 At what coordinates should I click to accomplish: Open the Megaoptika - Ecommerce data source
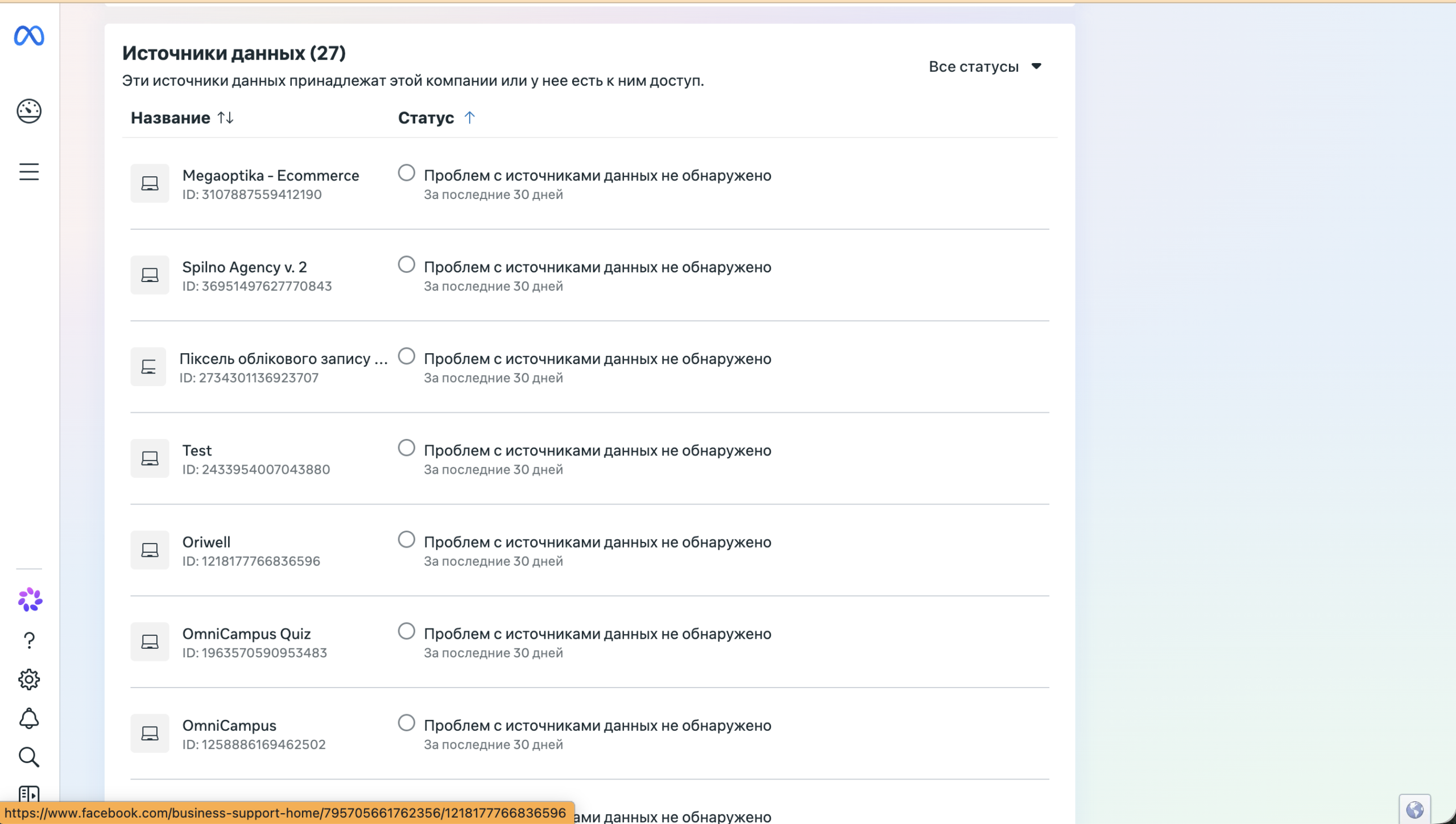click(271, 175)
